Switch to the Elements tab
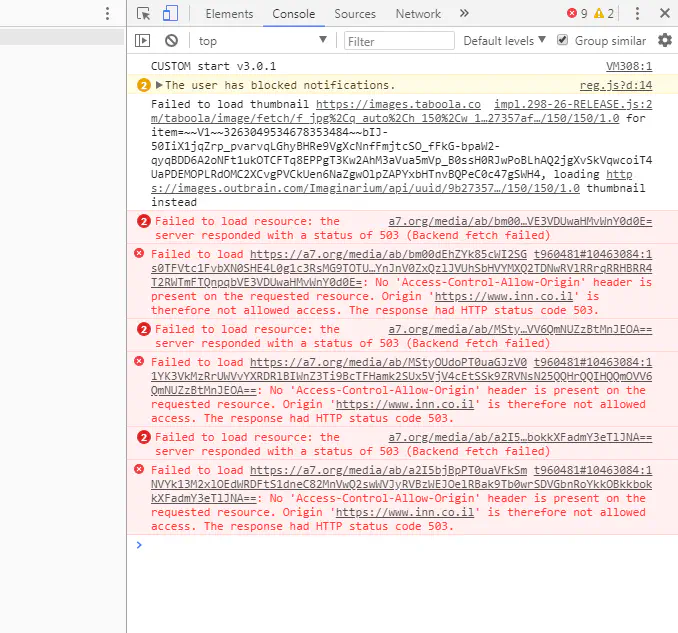This screenshot has width=678, height=633. tap(229, 14)
